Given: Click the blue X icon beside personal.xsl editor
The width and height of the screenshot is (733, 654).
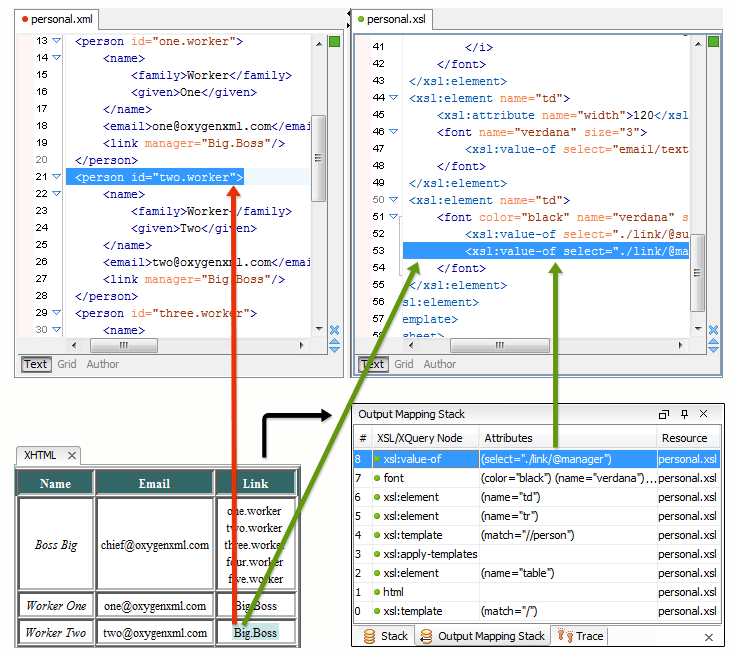Looking at the screenshot, I should click(x=713, y=331).
